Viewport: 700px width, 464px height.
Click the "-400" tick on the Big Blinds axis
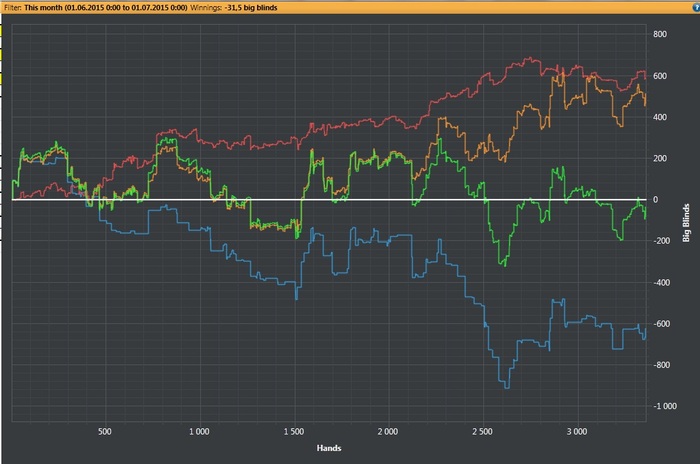[x=662, y=283]
